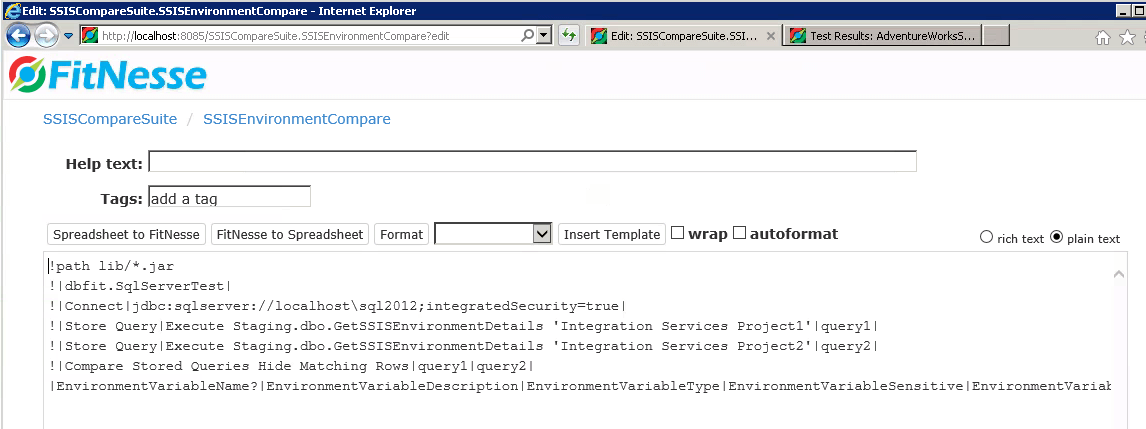This screenshot has width=1146, height=429.
Task: Click the address bar search magnifier icon
Action: click(527, 36)
